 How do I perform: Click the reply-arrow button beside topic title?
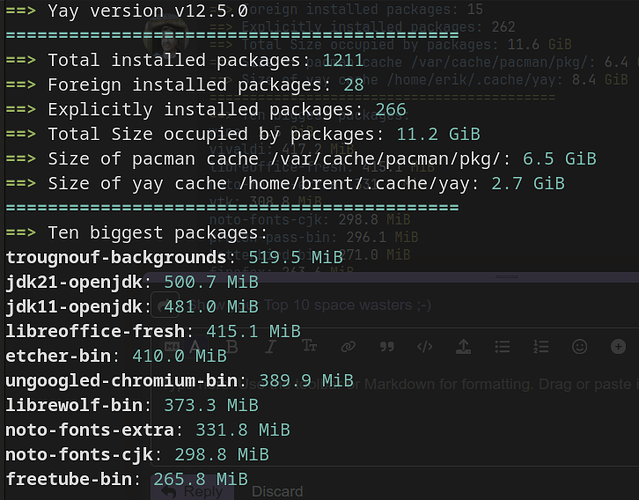tap(165, 305)
